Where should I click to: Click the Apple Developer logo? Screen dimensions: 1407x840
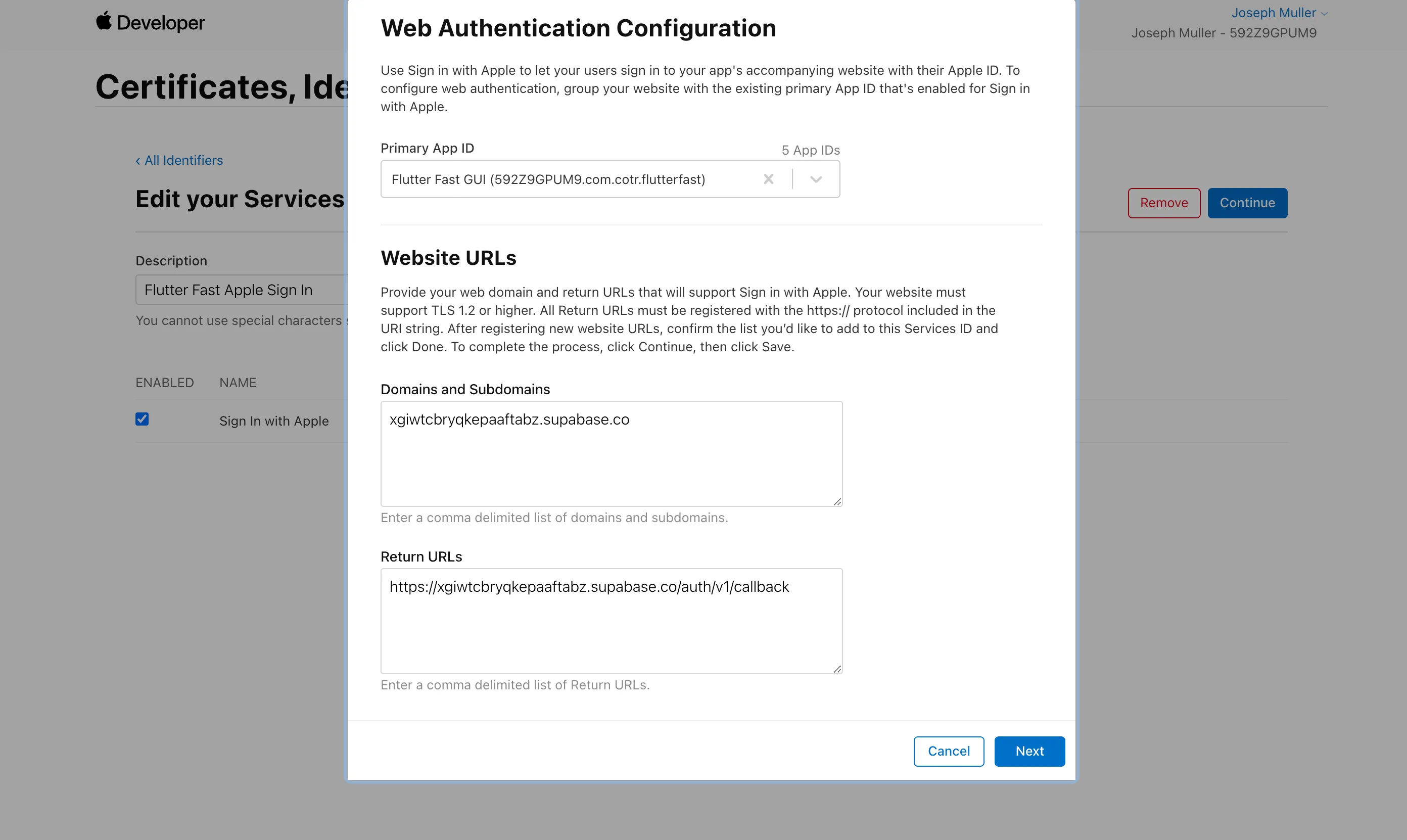pos(150,22)
